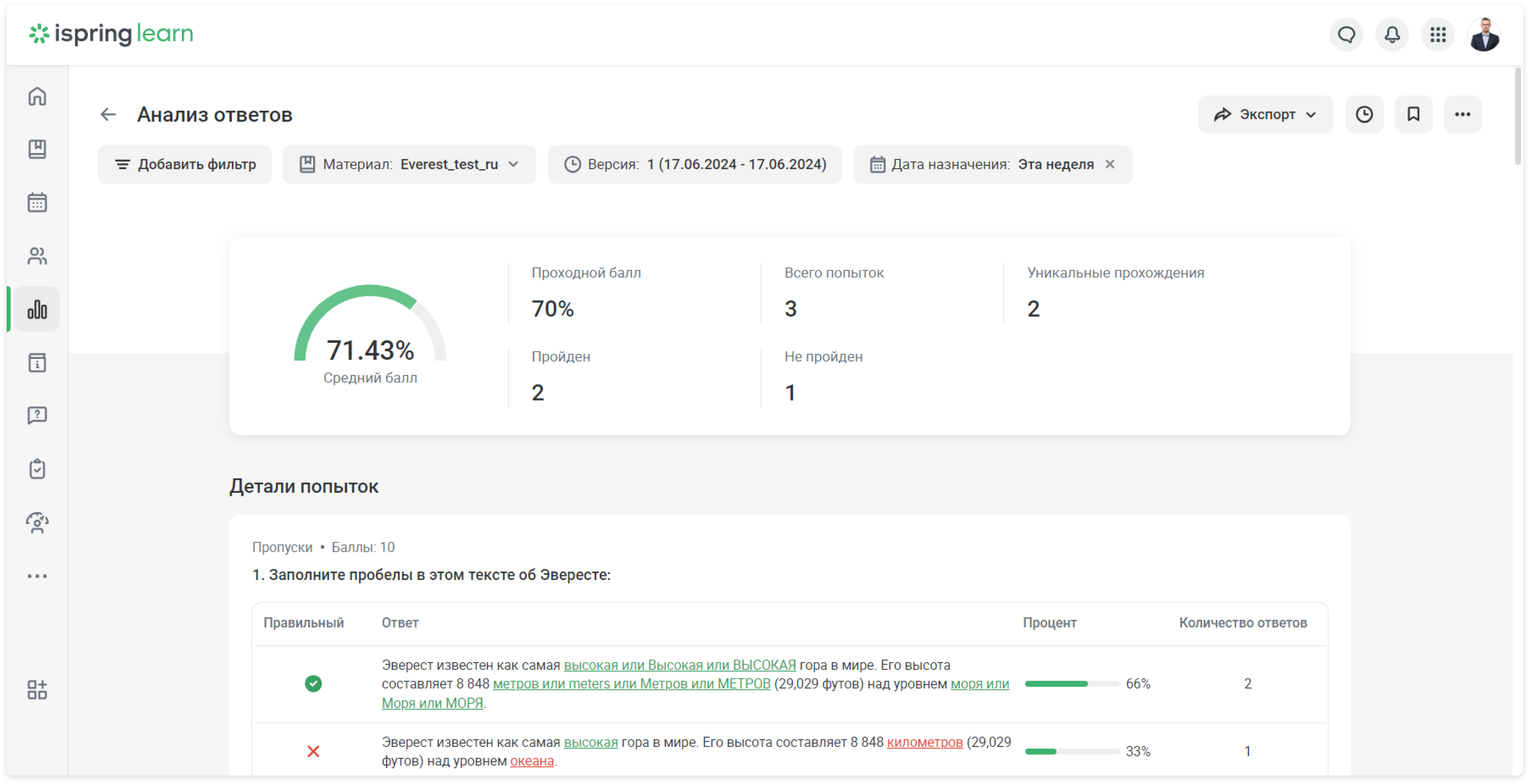
Task: Select the reports bar chart icon
Action: coord(37,309)
